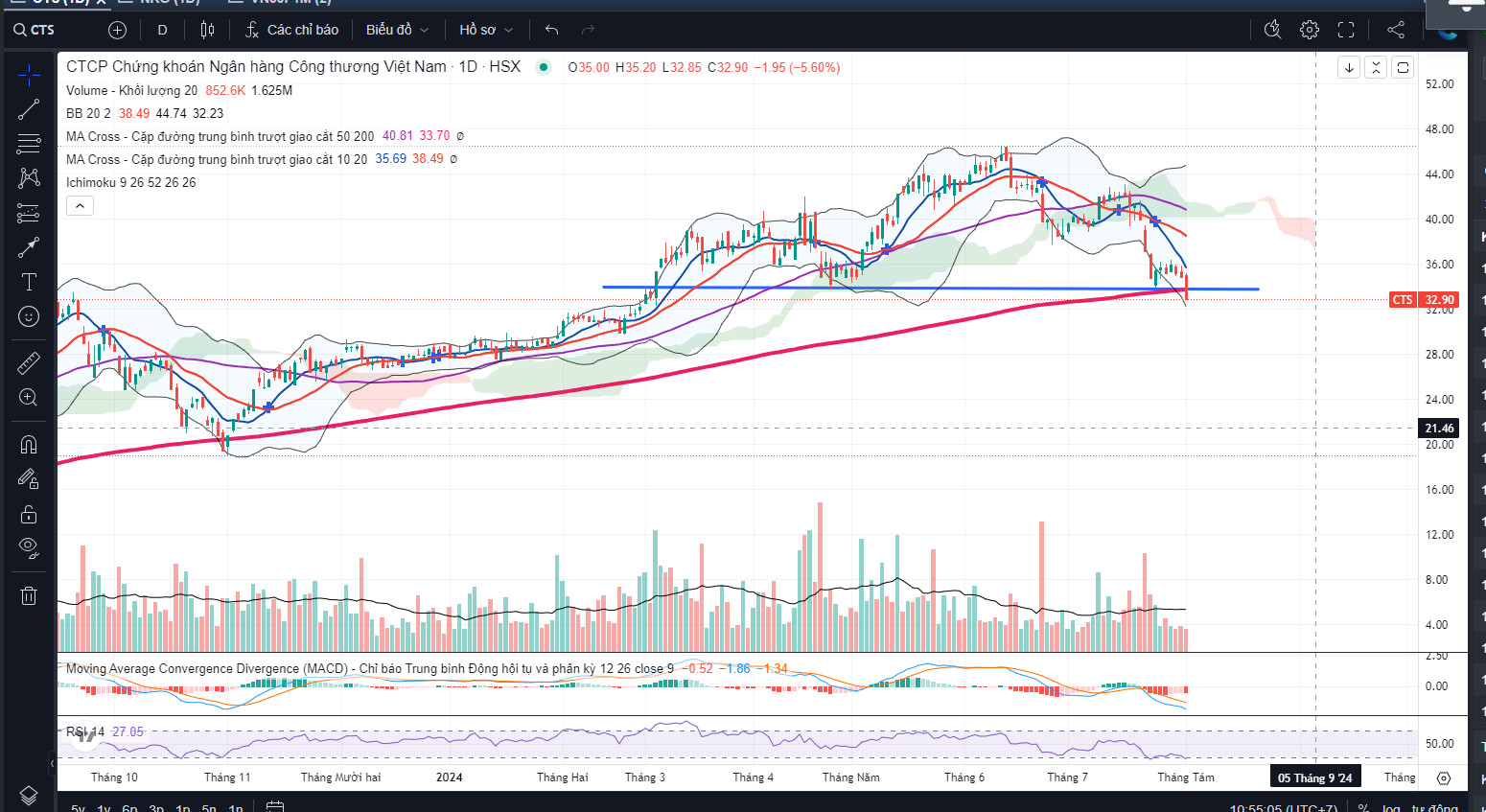The height and width of the screenshot is (812, 1486).
Task: Click the C32.90 close value
Action: (x=728, y=67)
